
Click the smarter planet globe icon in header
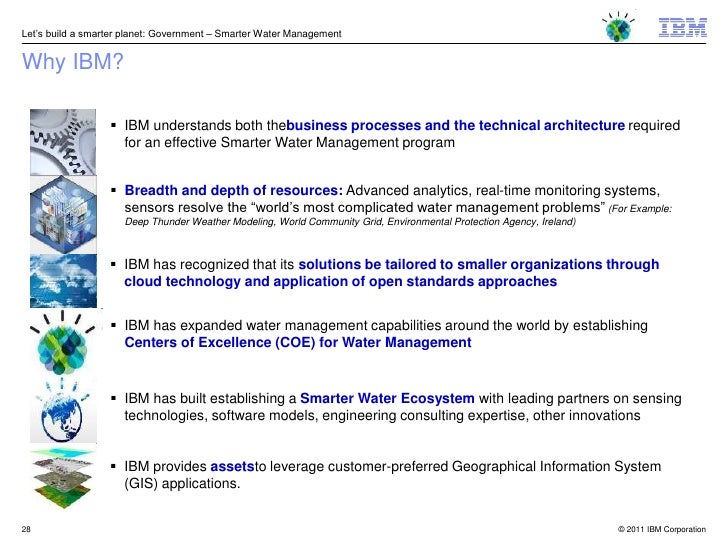coord(618,26)
